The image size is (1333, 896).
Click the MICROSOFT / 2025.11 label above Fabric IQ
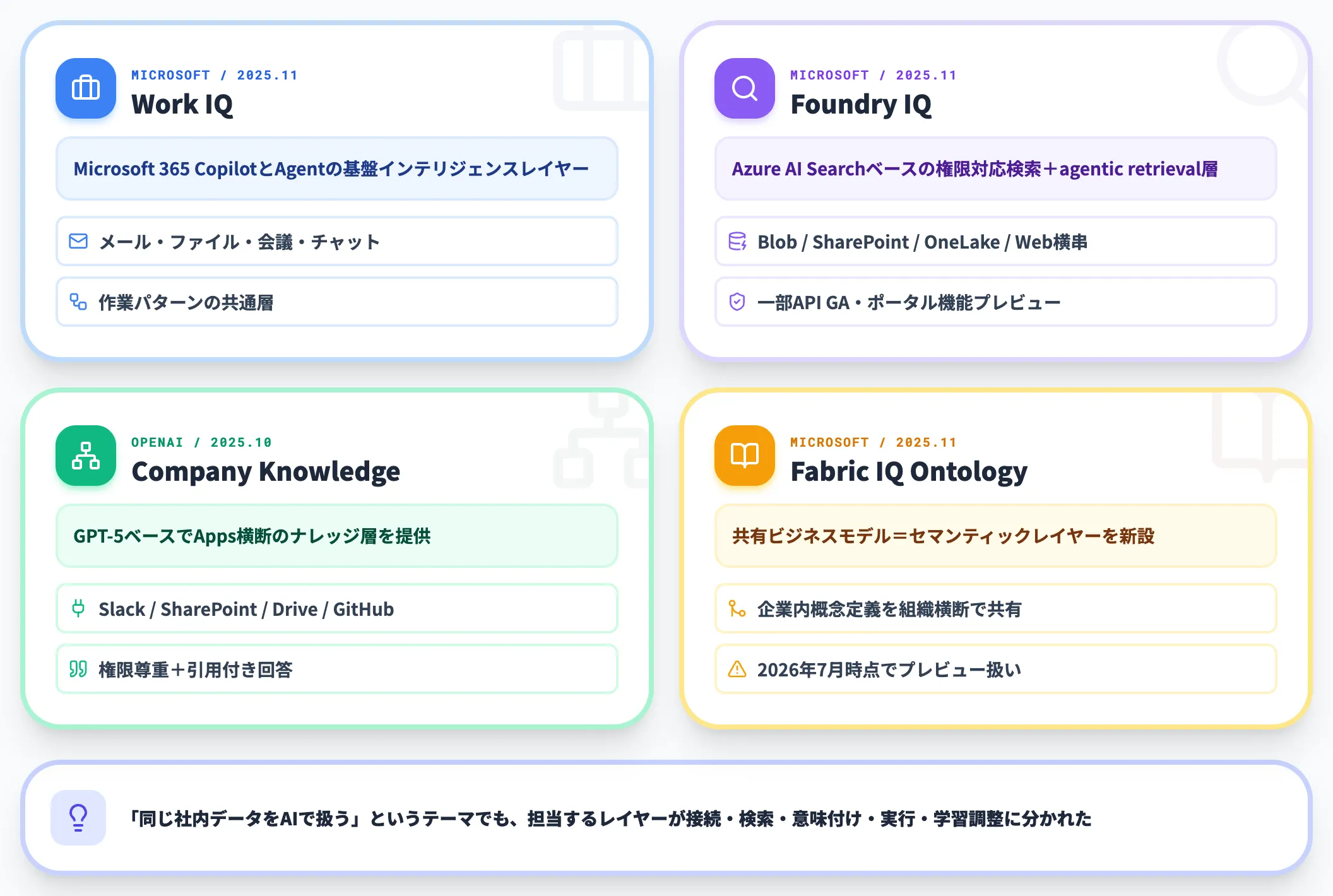pyautogui.click(x=874, y=442)
